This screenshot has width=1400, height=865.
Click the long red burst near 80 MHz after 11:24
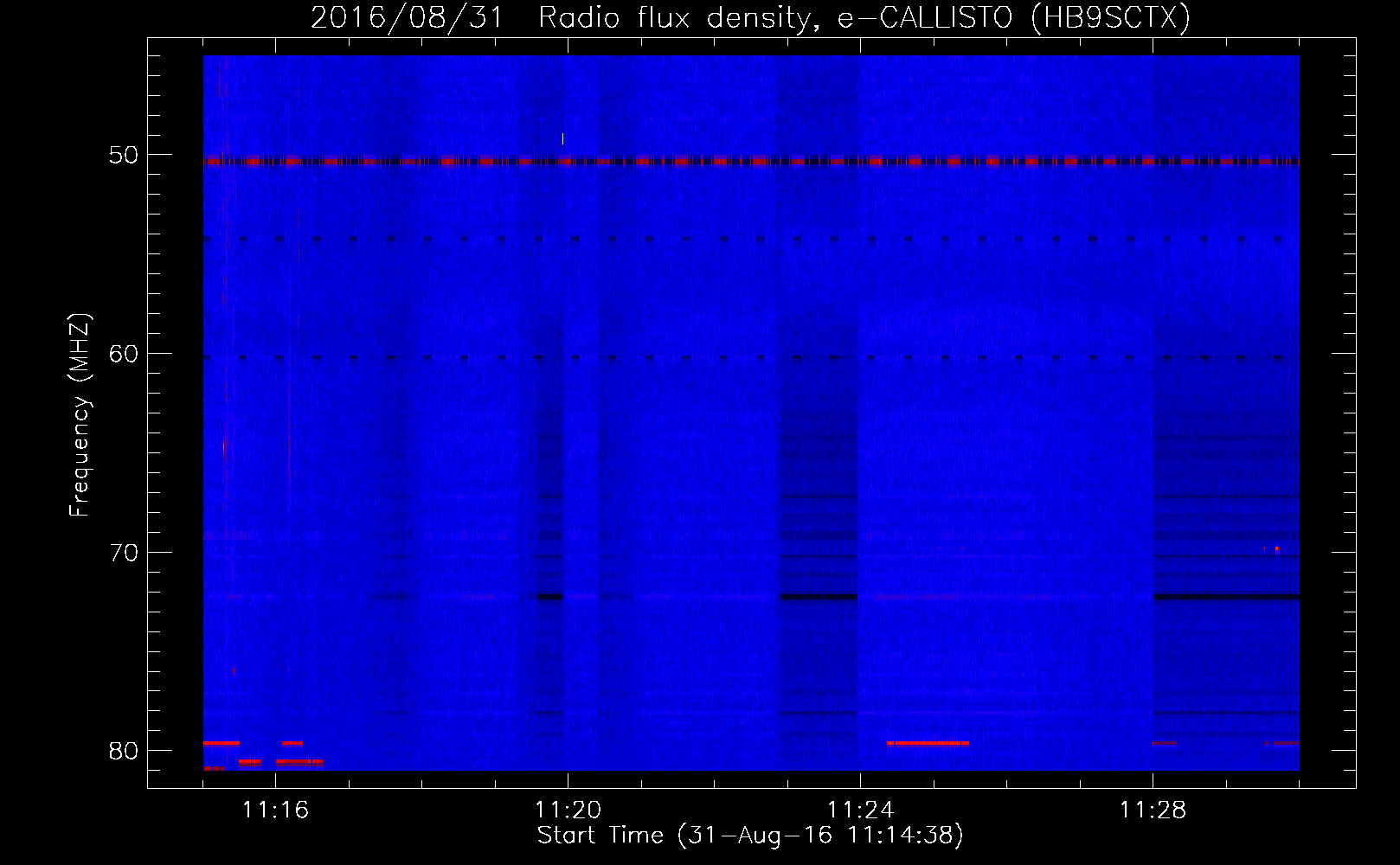coord(928,743)
